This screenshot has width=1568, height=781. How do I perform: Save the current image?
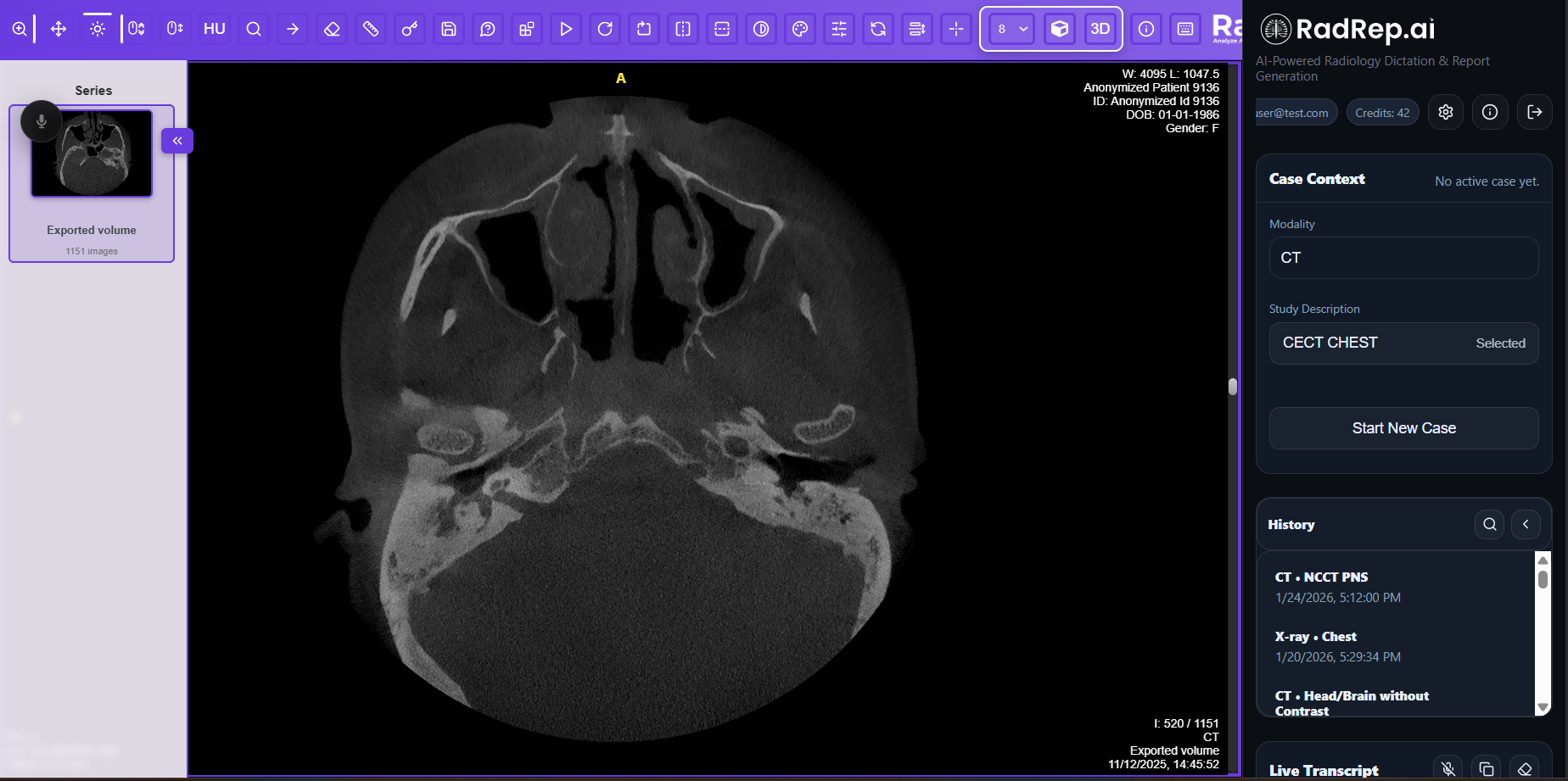pos(448,28)
